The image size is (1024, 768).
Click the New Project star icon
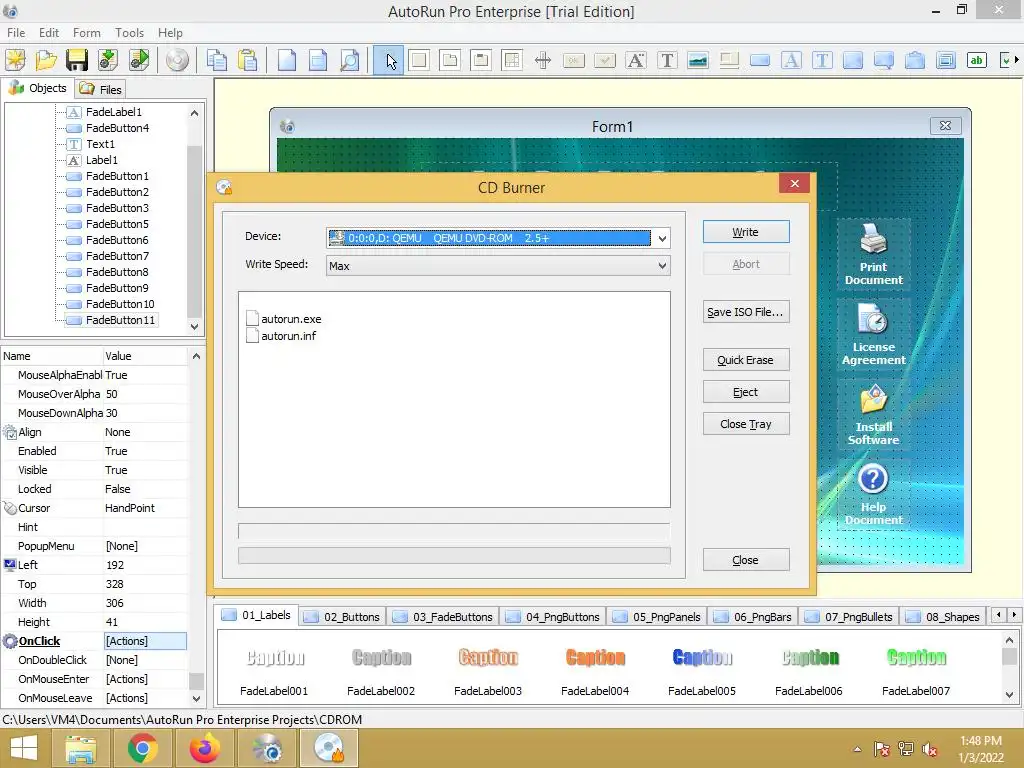(15, 60)
